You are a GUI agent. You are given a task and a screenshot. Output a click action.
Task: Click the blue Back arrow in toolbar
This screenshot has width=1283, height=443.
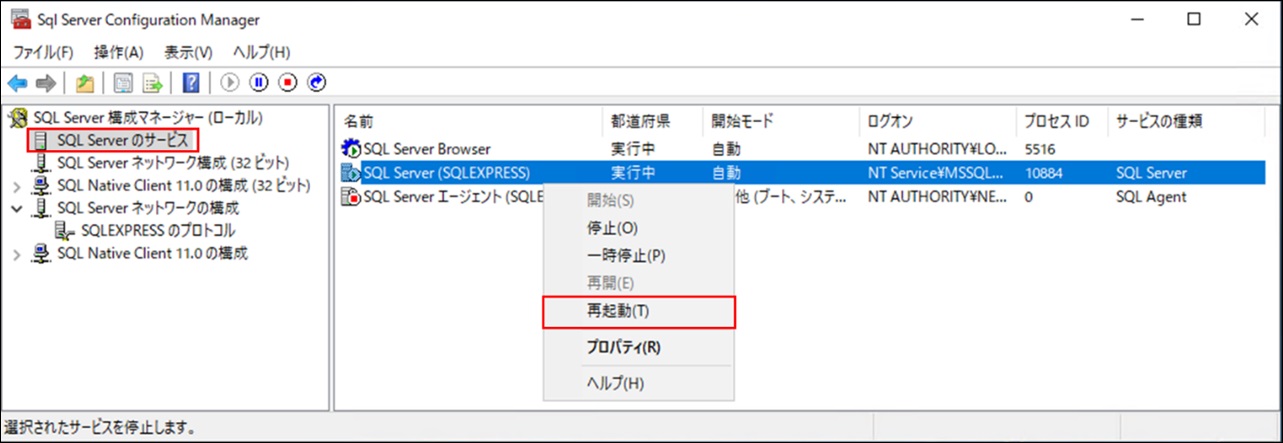pyautogui.click(x=17, y=83)
